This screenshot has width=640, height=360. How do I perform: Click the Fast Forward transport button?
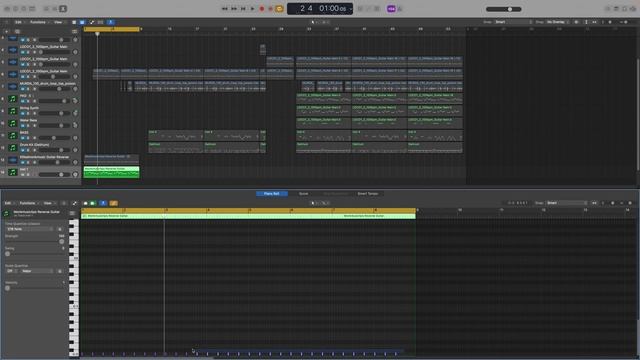234,9
